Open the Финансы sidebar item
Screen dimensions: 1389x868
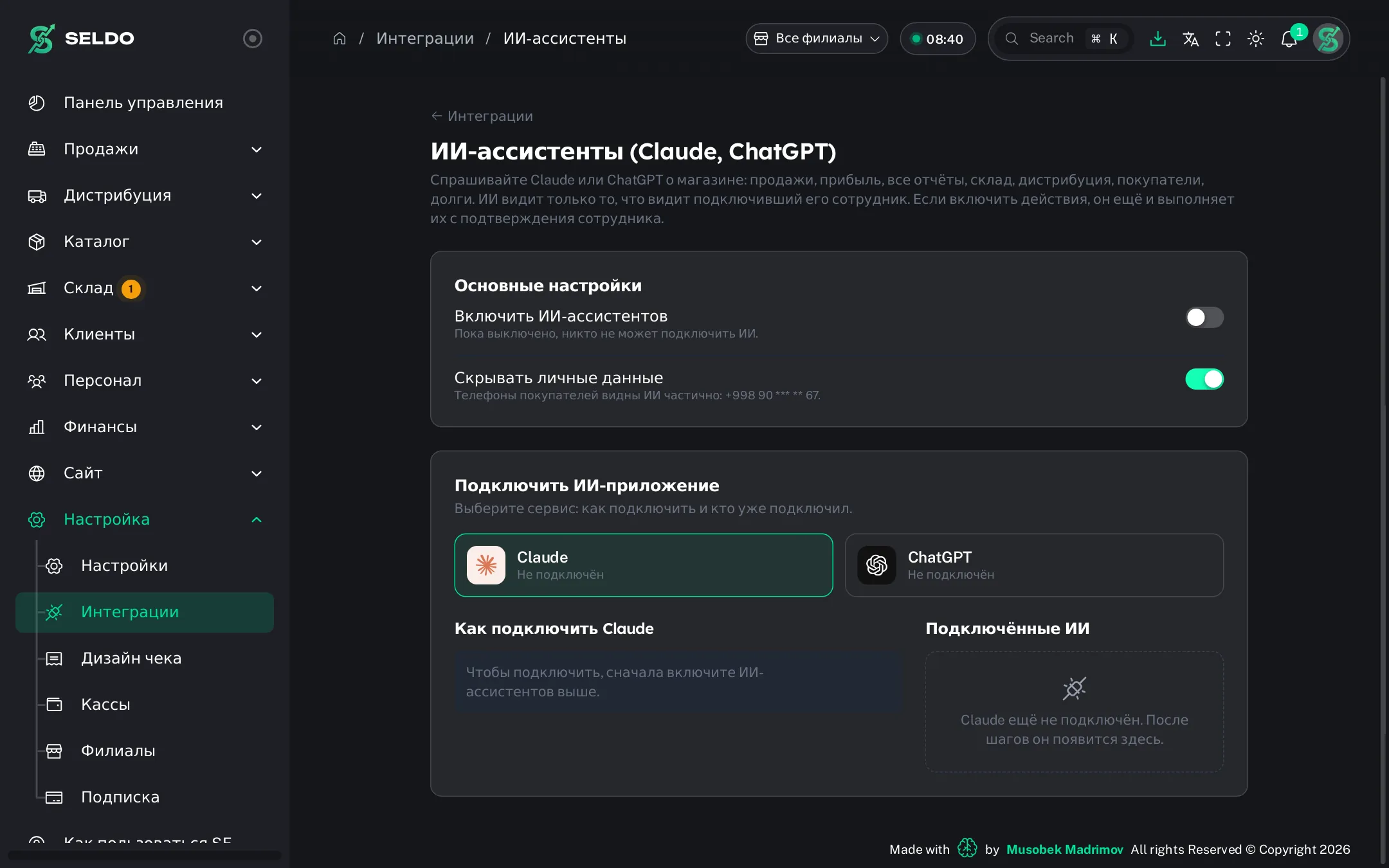click(145, 427)
